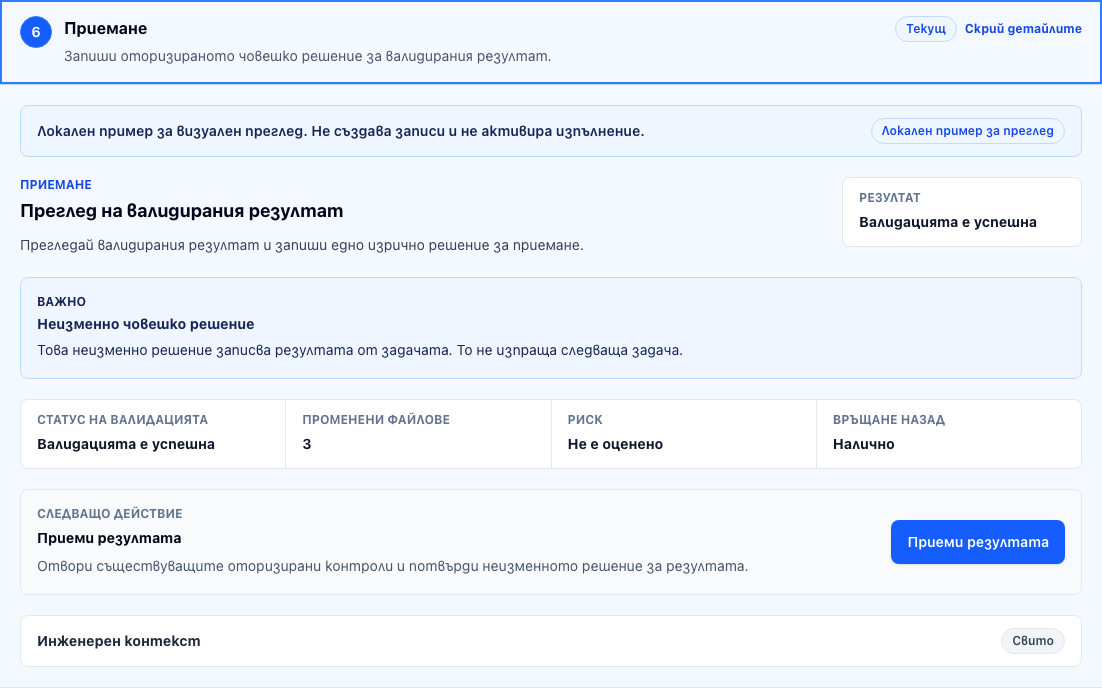Click the Неизменно човешко решение heading
This screenshot has width=1102, height=688.
click(x=145, y=324)
